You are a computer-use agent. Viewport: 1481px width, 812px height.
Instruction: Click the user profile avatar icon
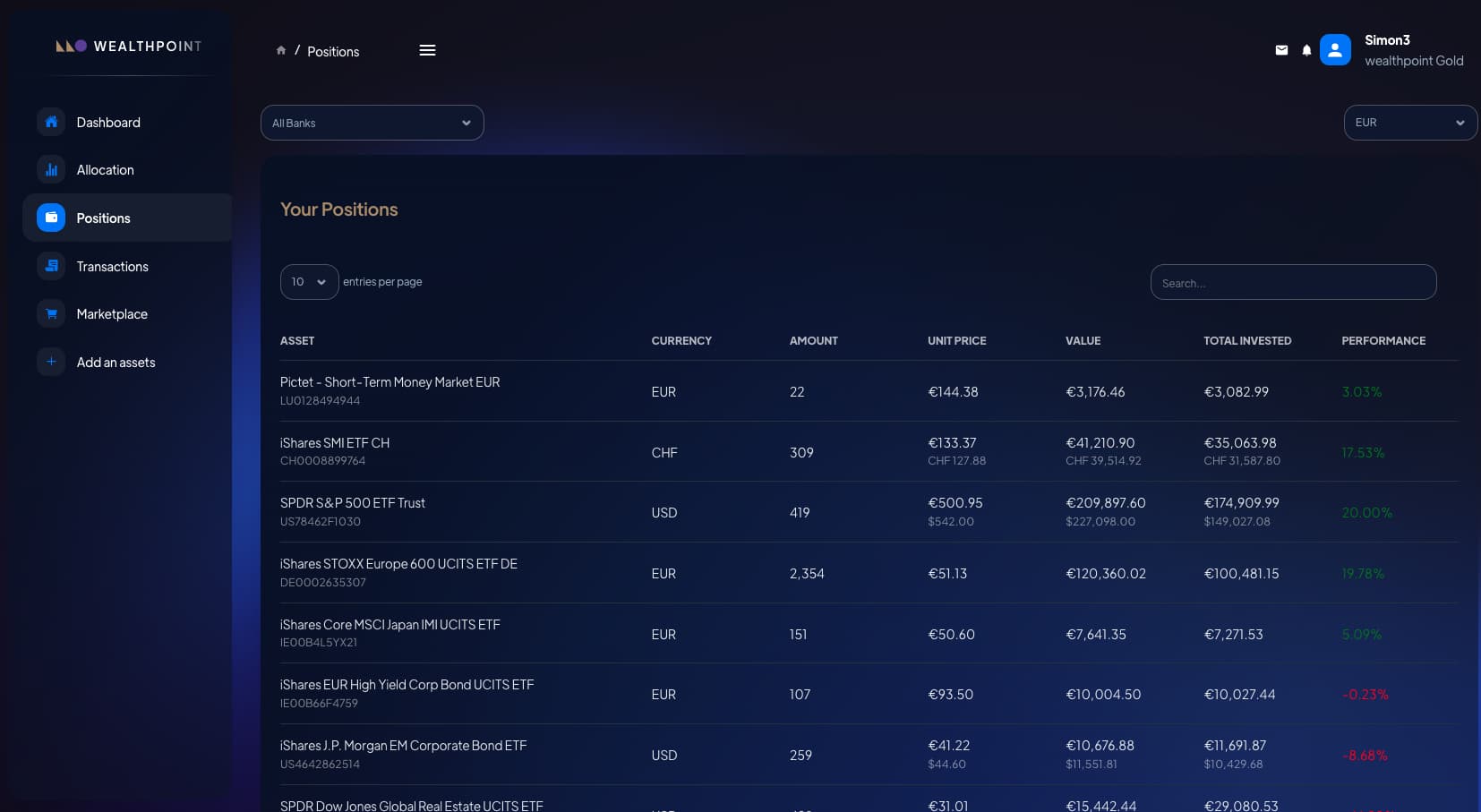point(1334,50)
